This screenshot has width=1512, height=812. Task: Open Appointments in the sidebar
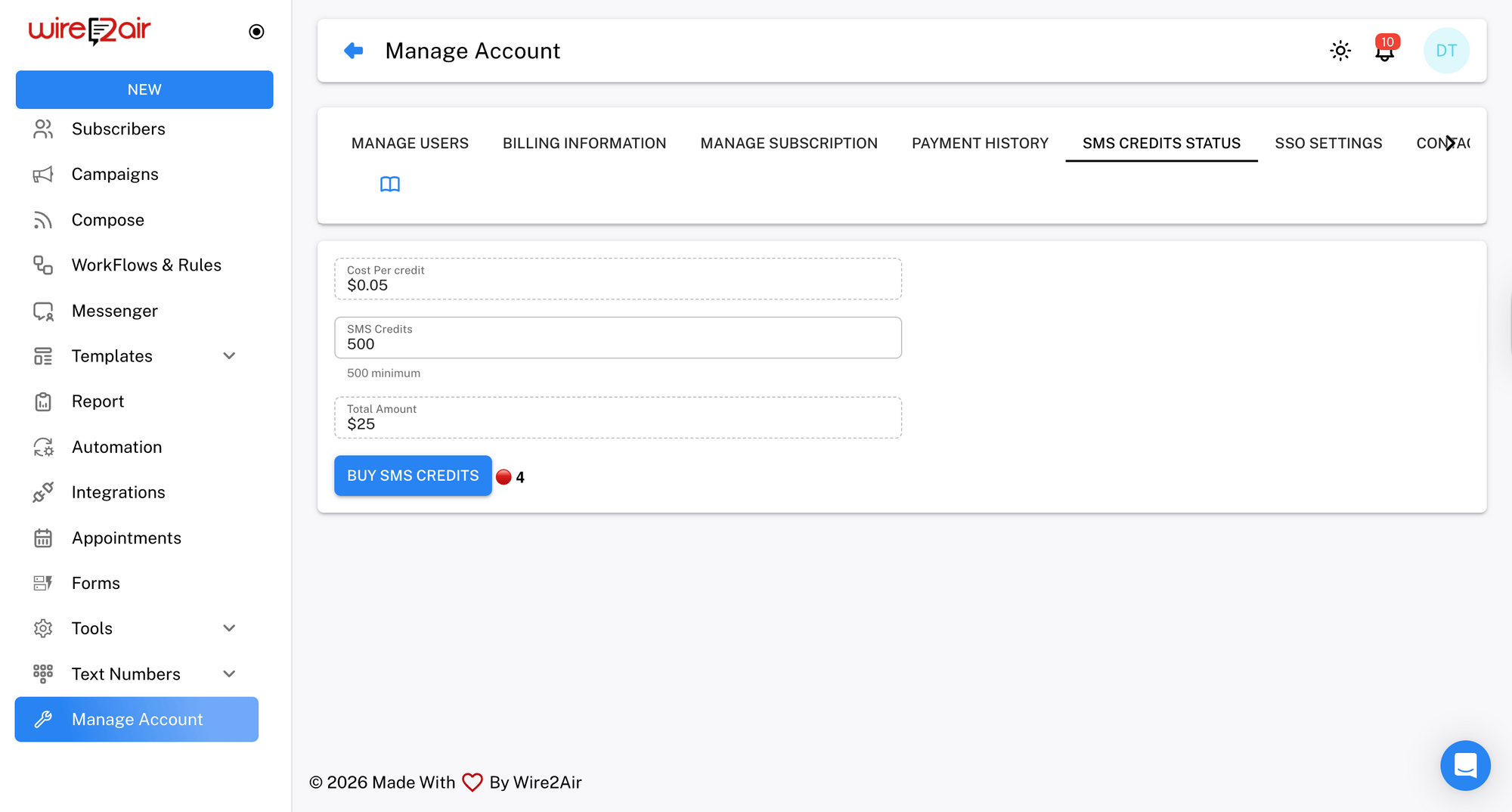126,538
